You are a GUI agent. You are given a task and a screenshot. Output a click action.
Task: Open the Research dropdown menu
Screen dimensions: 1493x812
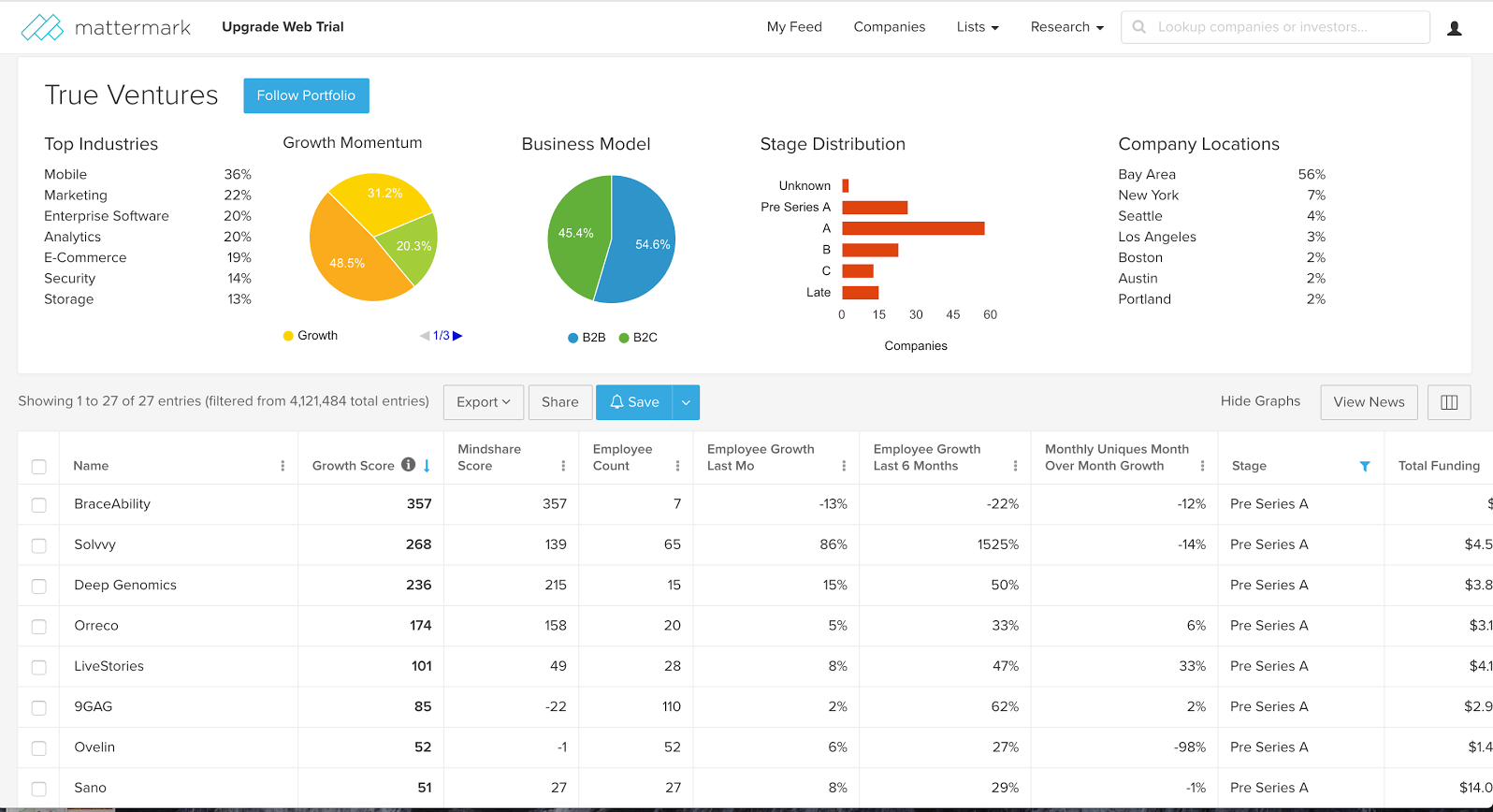[1066, 27]
